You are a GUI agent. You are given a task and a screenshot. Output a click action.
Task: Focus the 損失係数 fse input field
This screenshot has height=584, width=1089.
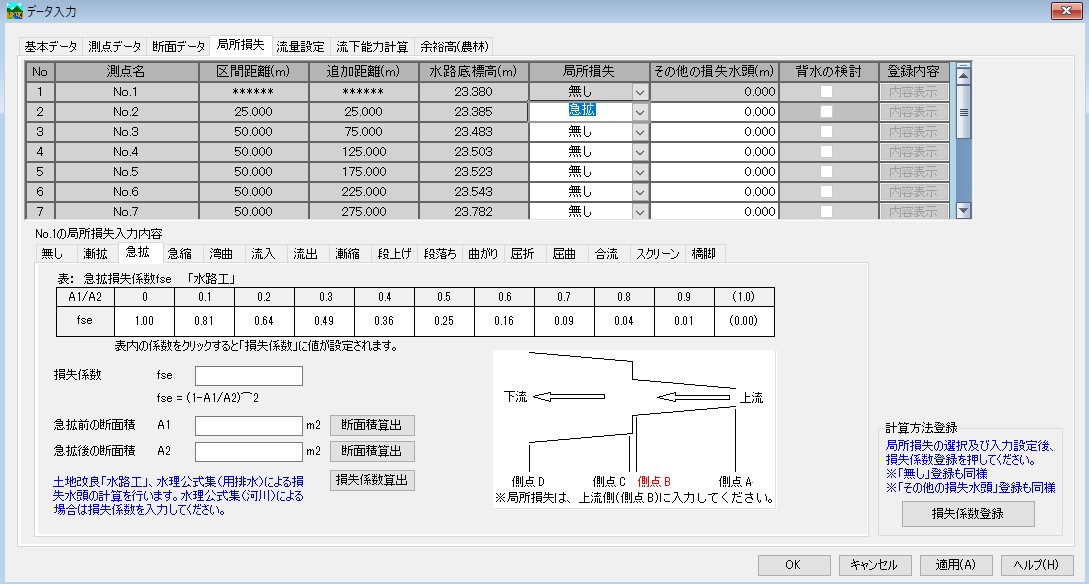click(x=249, y=376)
